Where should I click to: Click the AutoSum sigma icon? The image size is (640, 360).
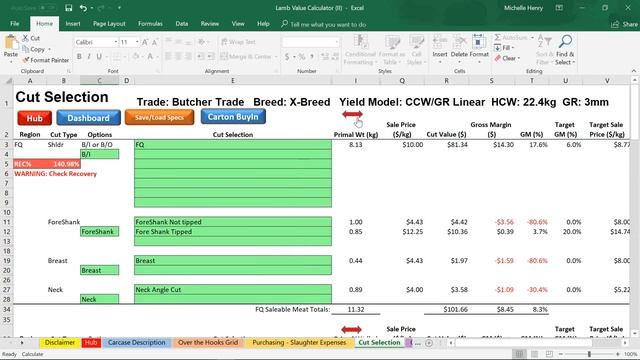[x=498, y=38]
